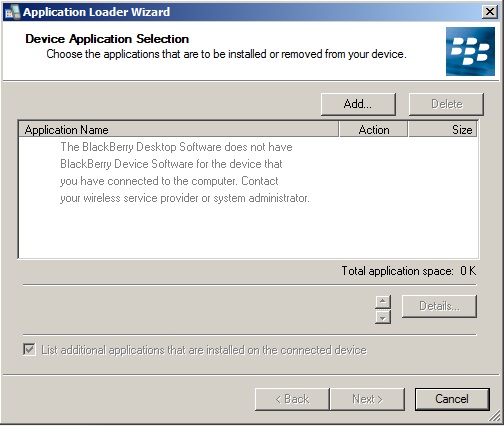
Task: Close the wizard with the X button
Action: [x=490, y=12]
